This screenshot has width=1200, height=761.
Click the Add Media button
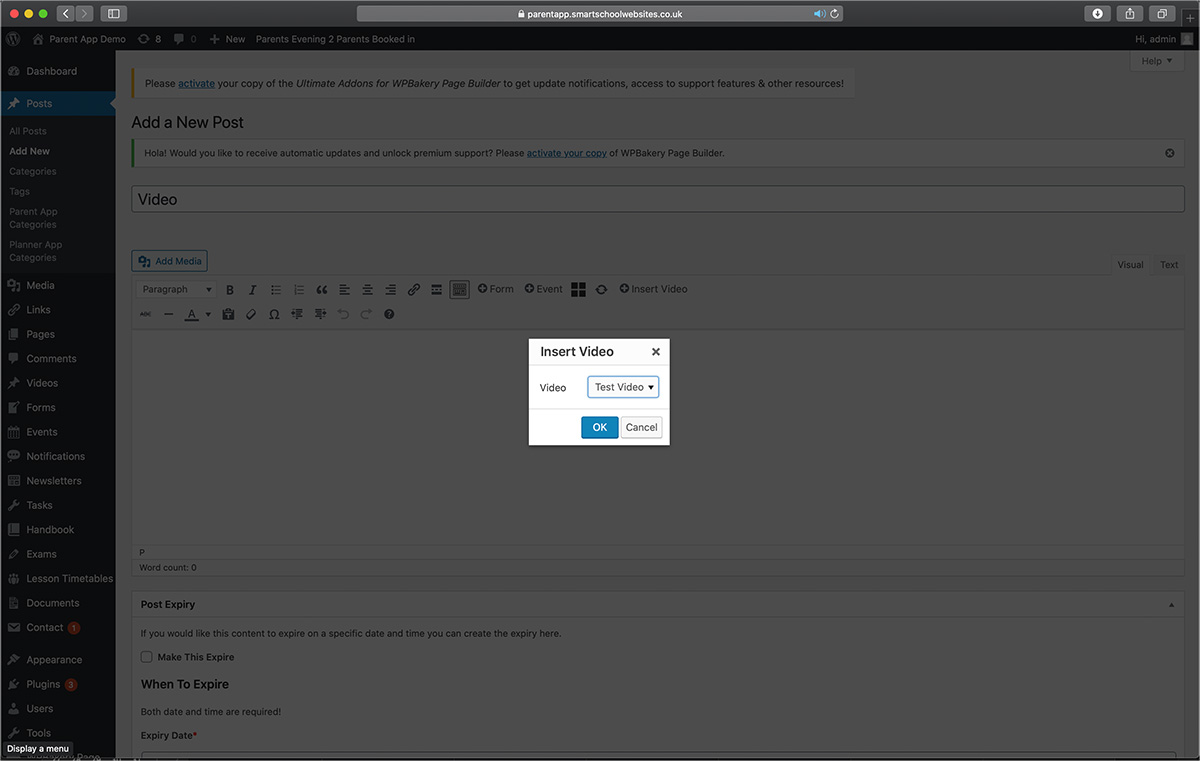tap(170, 261)
